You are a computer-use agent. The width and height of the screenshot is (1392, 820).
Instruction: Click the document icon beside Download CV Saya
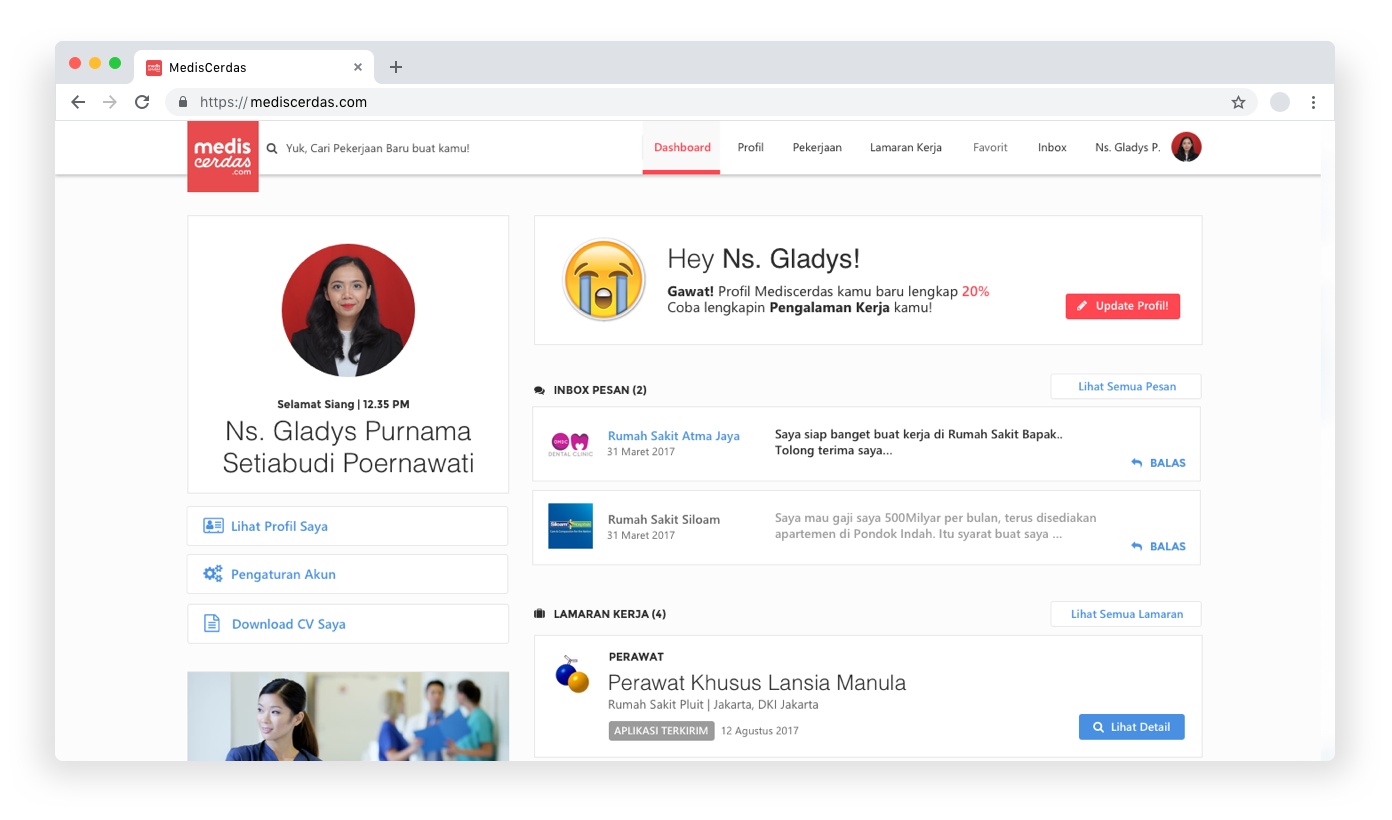coord(212,623)
